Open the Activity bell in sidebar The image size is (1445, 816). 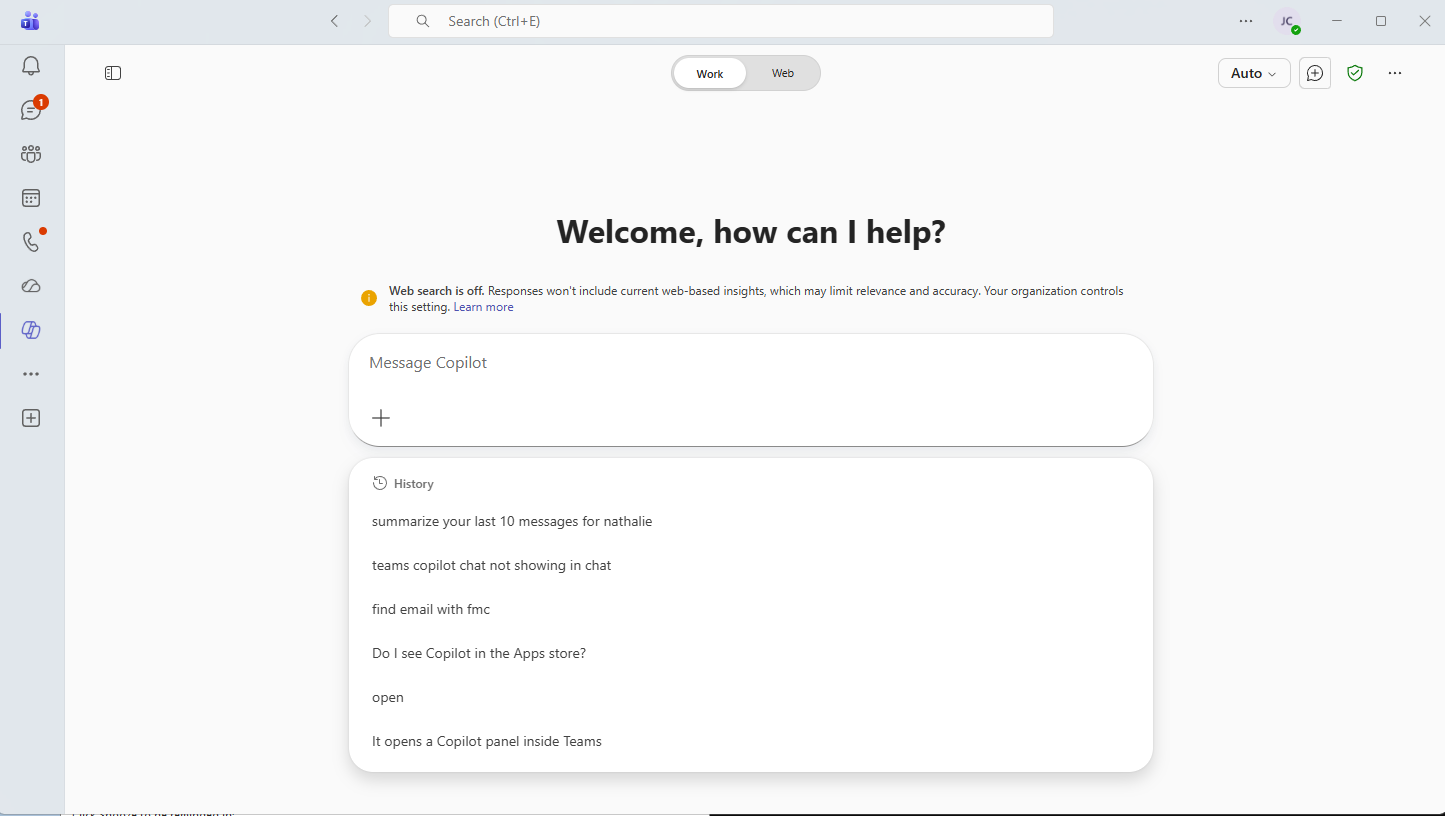tap(31, 66)
